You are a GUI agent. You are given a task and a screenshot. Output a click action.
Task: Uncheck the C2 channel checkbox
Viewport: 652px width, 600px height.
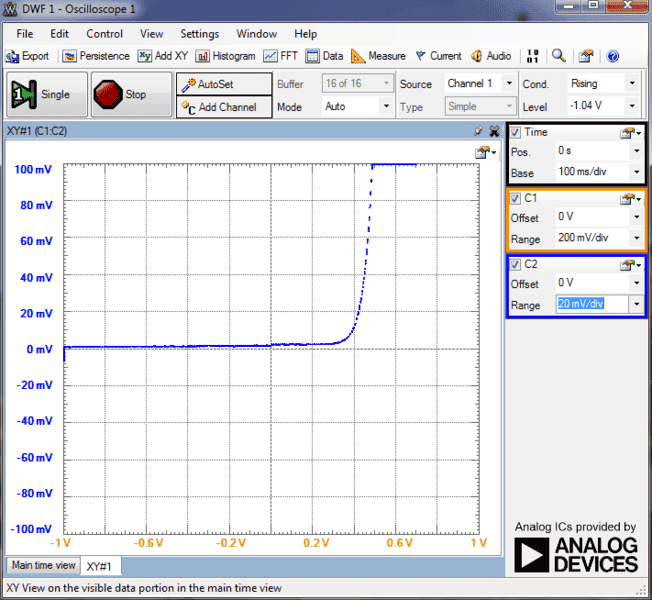[516, 264]
